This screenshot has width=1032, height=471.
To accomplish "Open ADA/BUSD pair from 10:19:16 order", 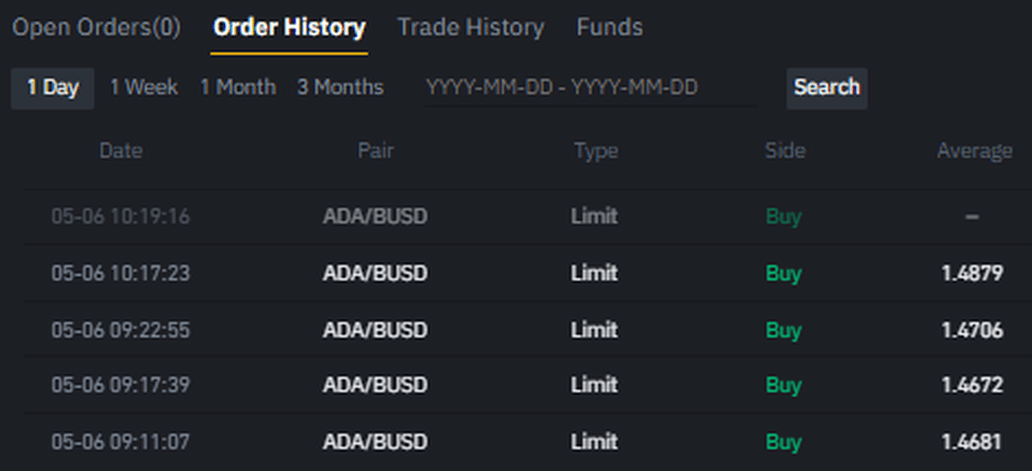I will click(x=375, y=216).
